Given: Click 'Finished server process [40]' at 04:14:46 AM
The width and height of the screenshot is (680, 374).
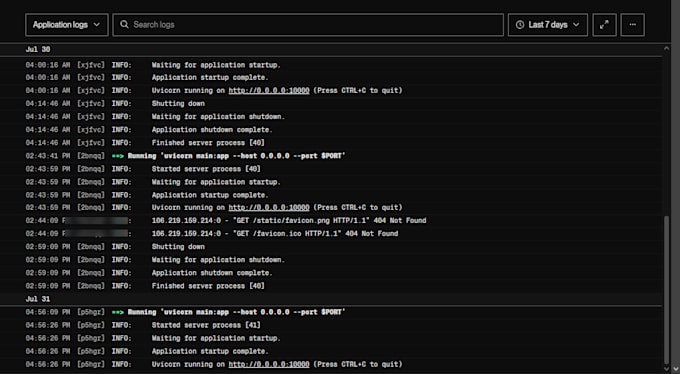Looking at the screenshot, I should pos(208,143).
